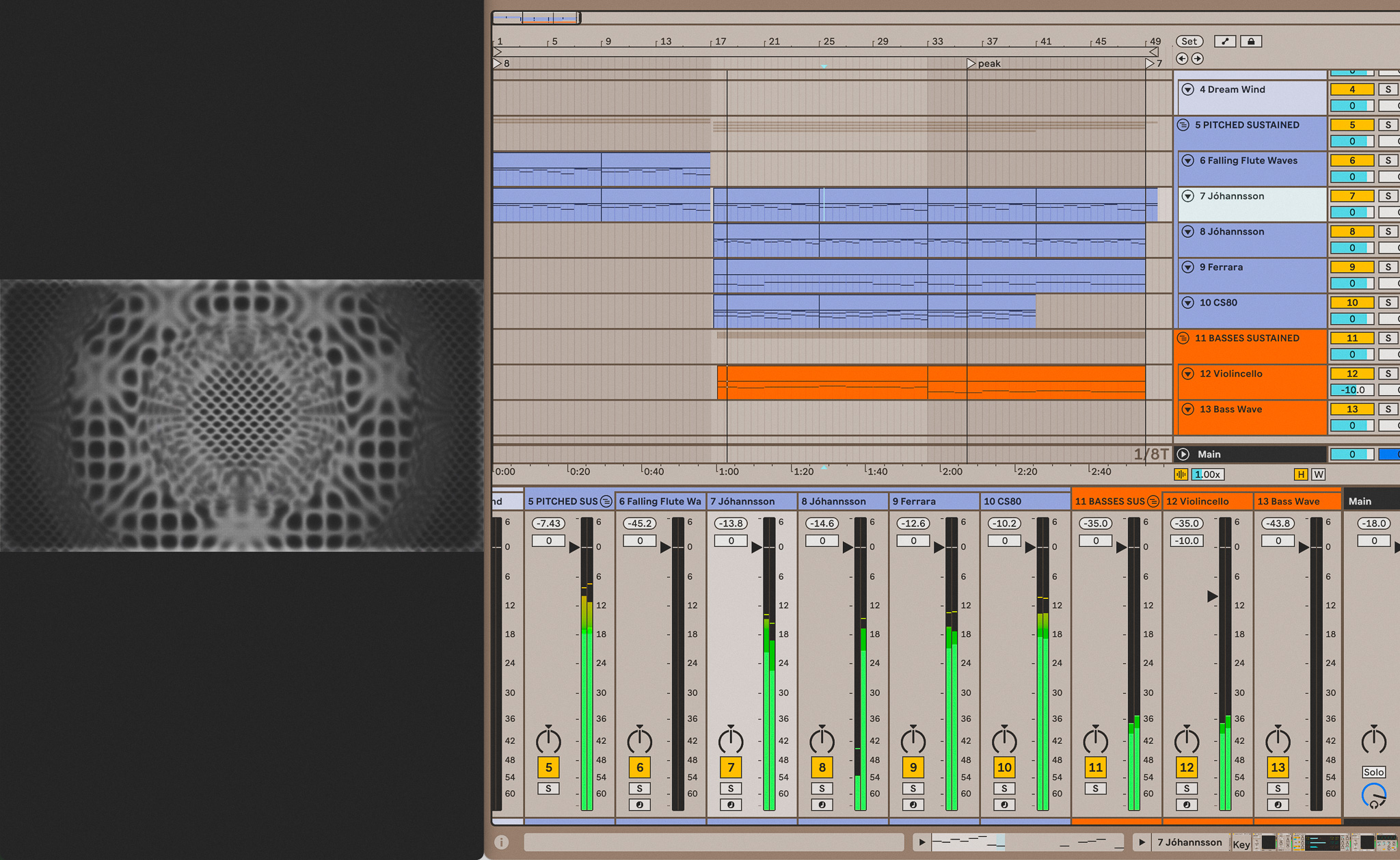Unfold the 4 Dream Wind track

(x=1188, y=90)
